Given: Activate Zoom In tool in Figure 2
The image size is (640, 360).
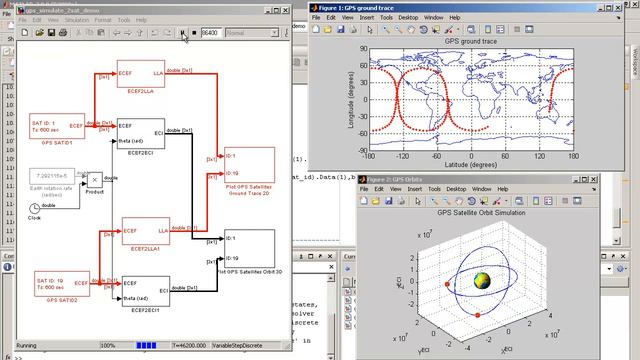Looking at the screenshot, I should [x=434, y=201].
